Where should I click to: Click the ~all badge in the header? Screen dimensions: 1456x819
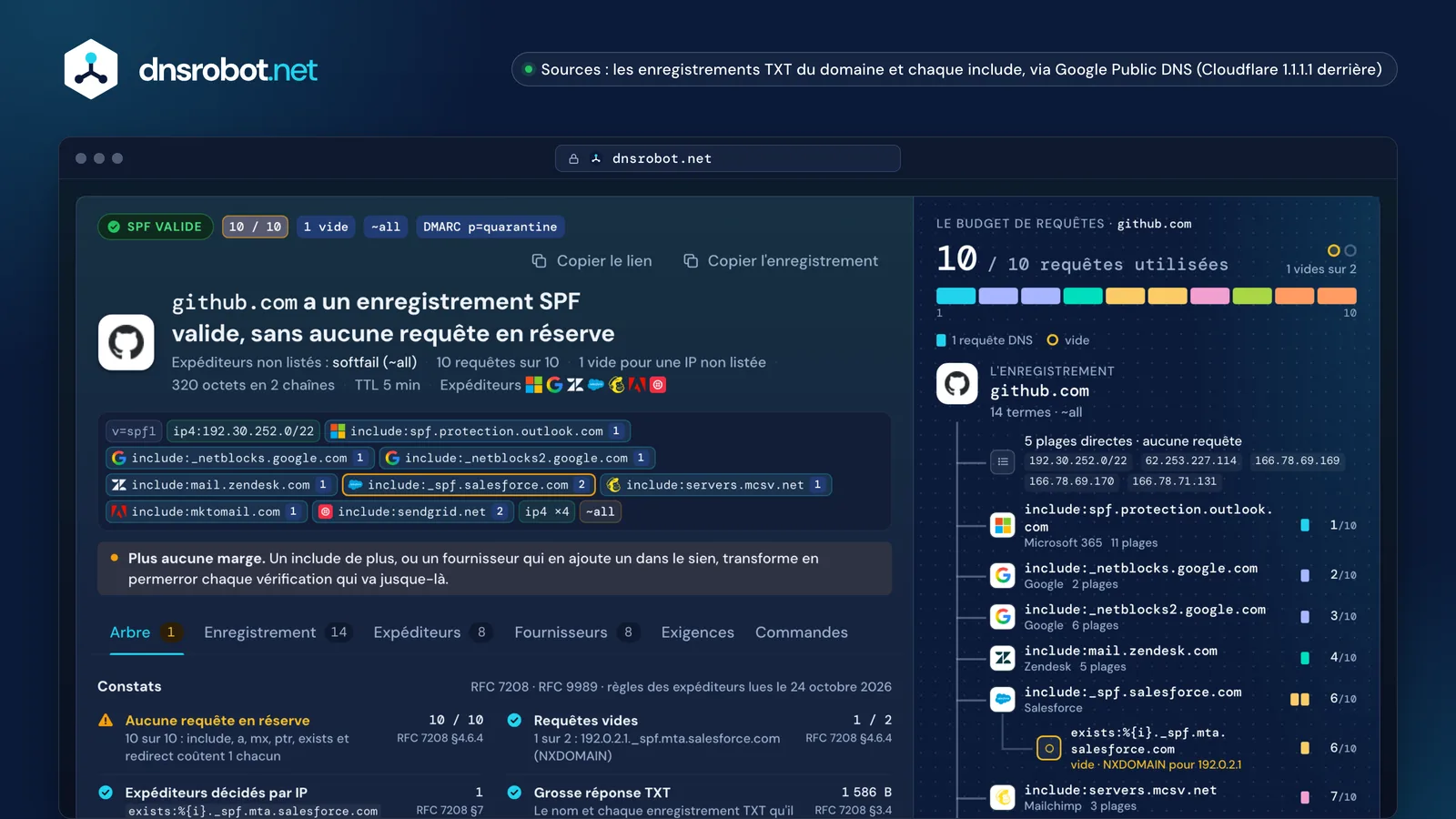tap(386, 227)
